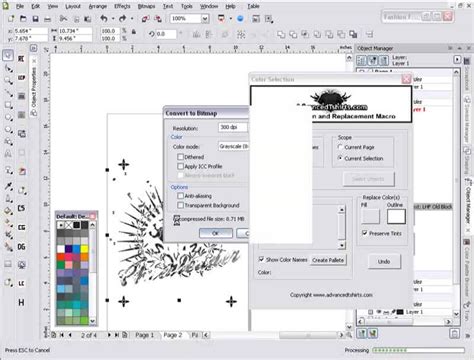Image resolution: width=474 pixels, height=360 pixels.
Task: Enable the Anti-aliasing checkbox
Action: click(181, 196)
